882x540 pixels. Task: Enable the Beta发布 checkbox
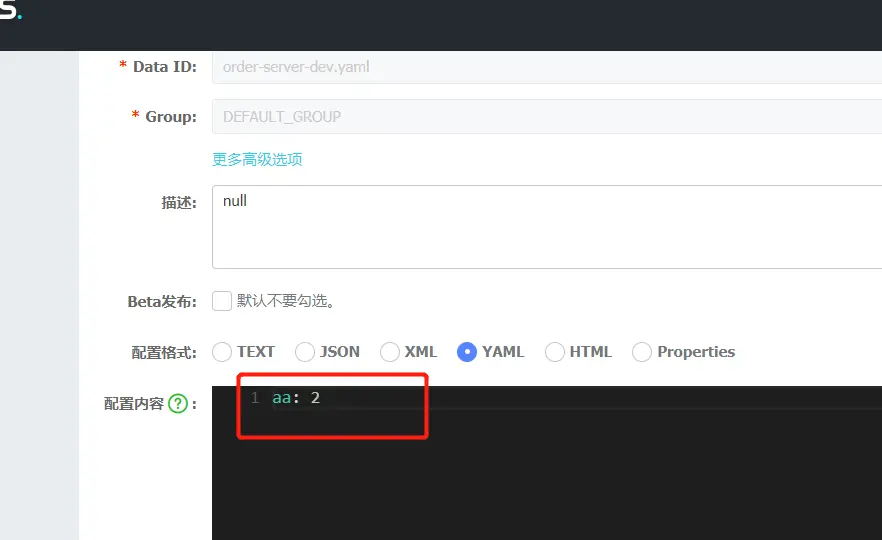point(222,301)
